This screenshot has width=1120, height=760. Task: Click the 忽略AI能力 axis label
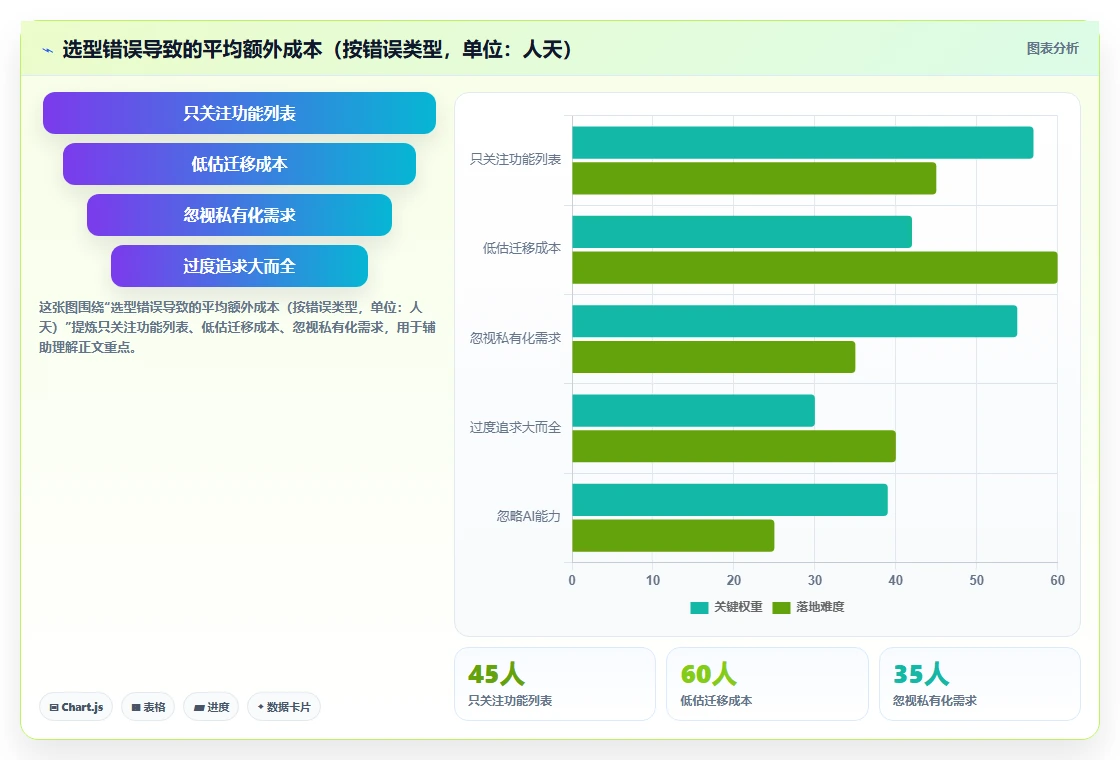[x=529, y=516]
